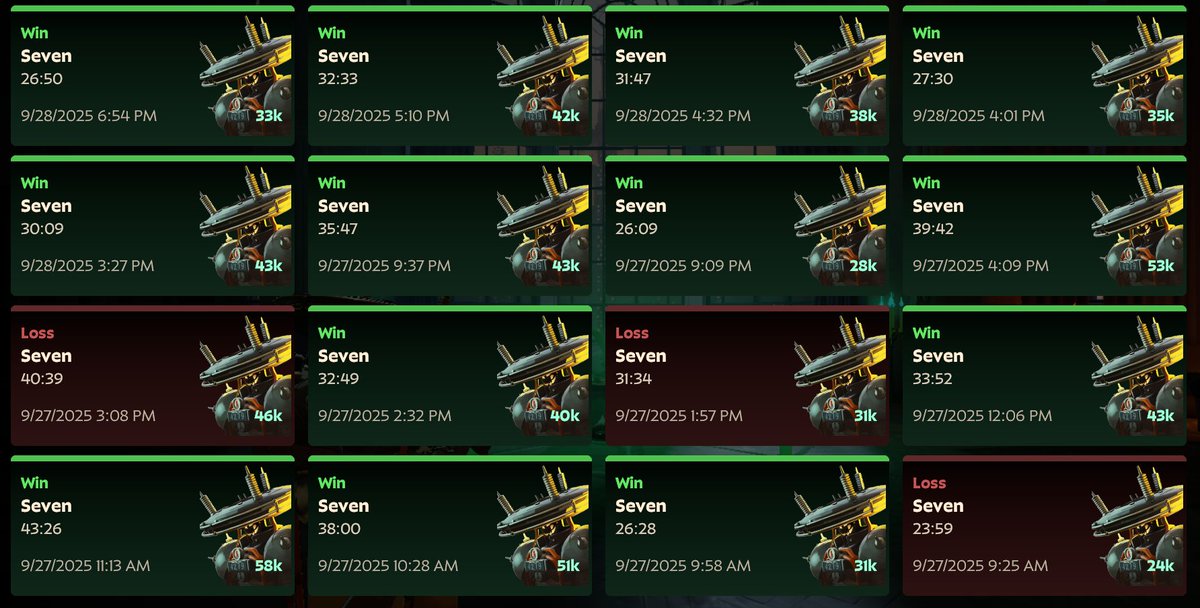1200x608 pixels.
Task: Open the 35:47 win match card
Action: 450,225
